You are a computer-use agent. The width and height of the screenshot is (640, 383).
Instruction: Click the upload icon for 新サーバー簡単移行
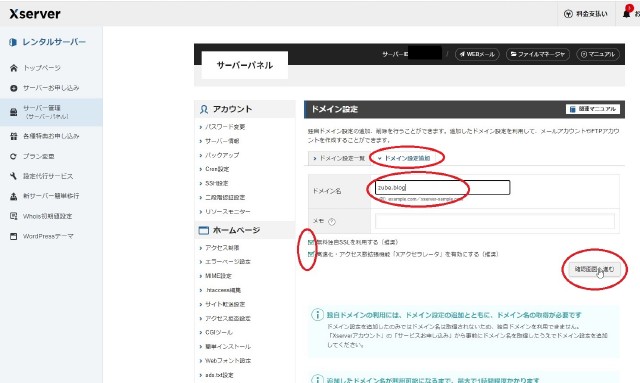(13, 196)
